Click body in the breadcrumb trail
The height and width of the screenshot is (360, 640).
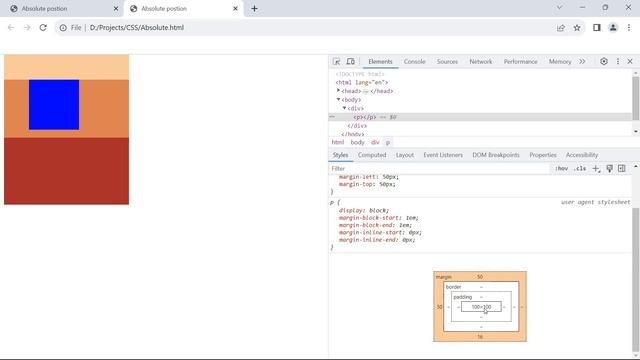pos(357,142)
